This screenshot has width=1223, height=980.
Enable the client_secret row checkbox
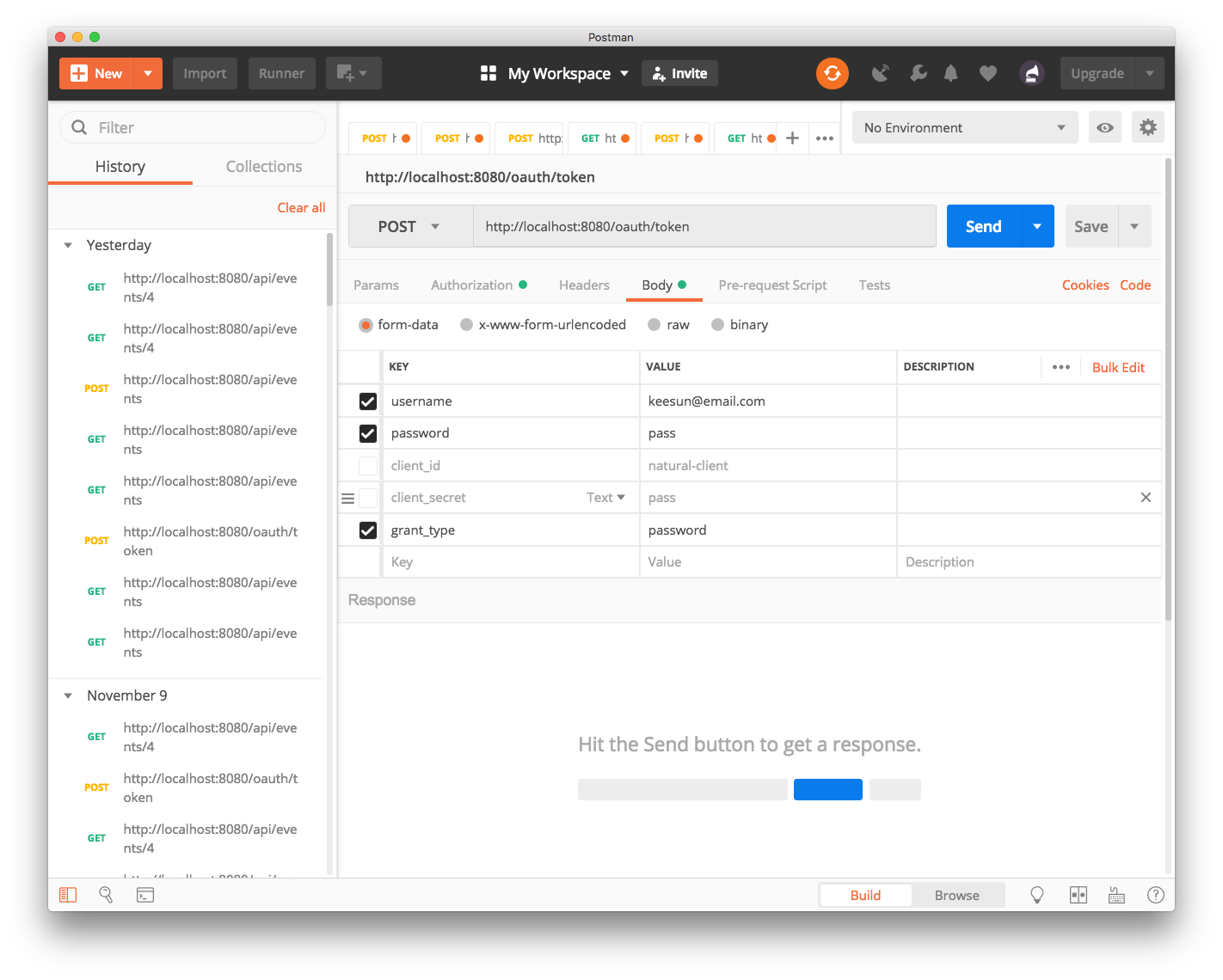coord(368,498)
